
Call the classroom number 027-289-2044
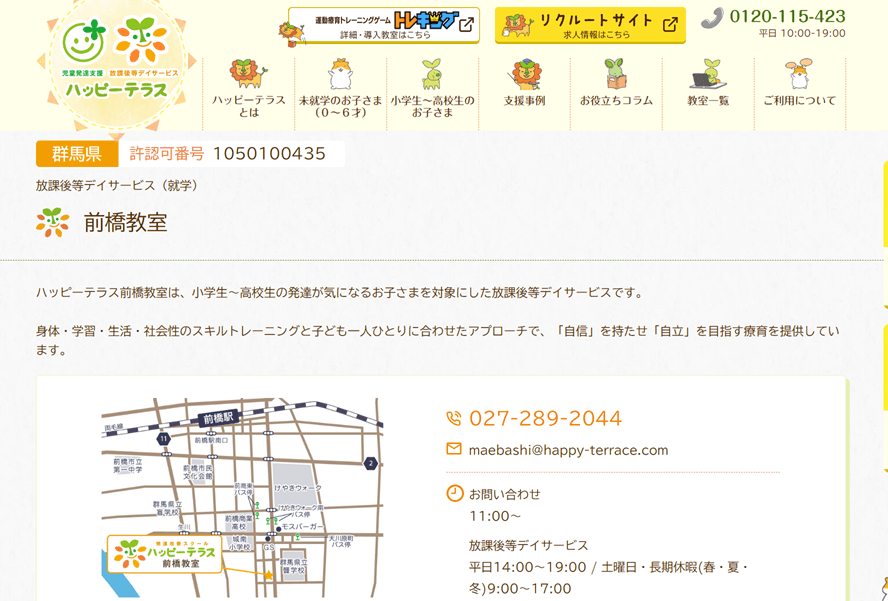pos(545,419)
